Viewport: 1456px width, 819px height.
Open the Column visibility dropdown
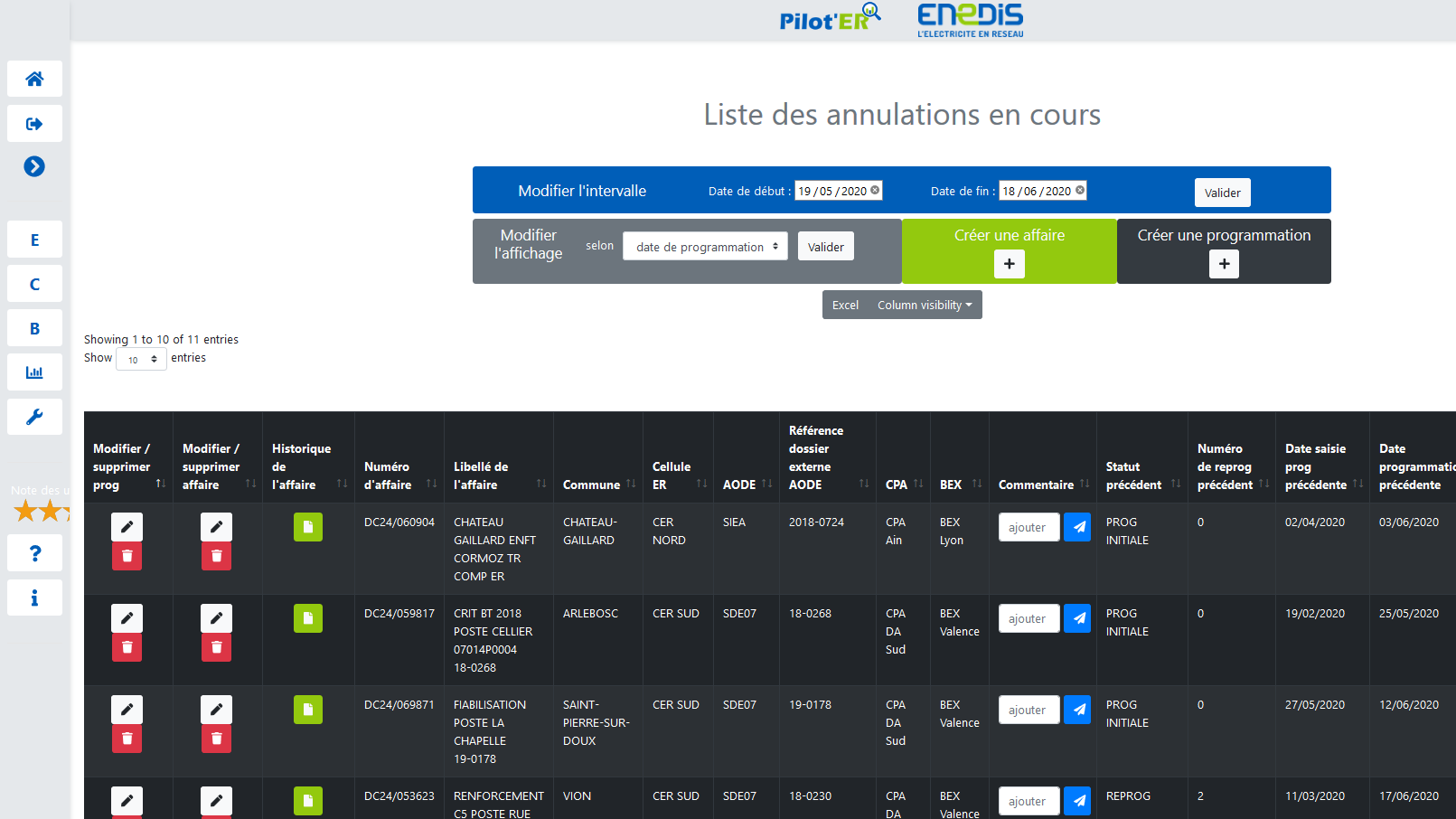(x=924, y=305)
